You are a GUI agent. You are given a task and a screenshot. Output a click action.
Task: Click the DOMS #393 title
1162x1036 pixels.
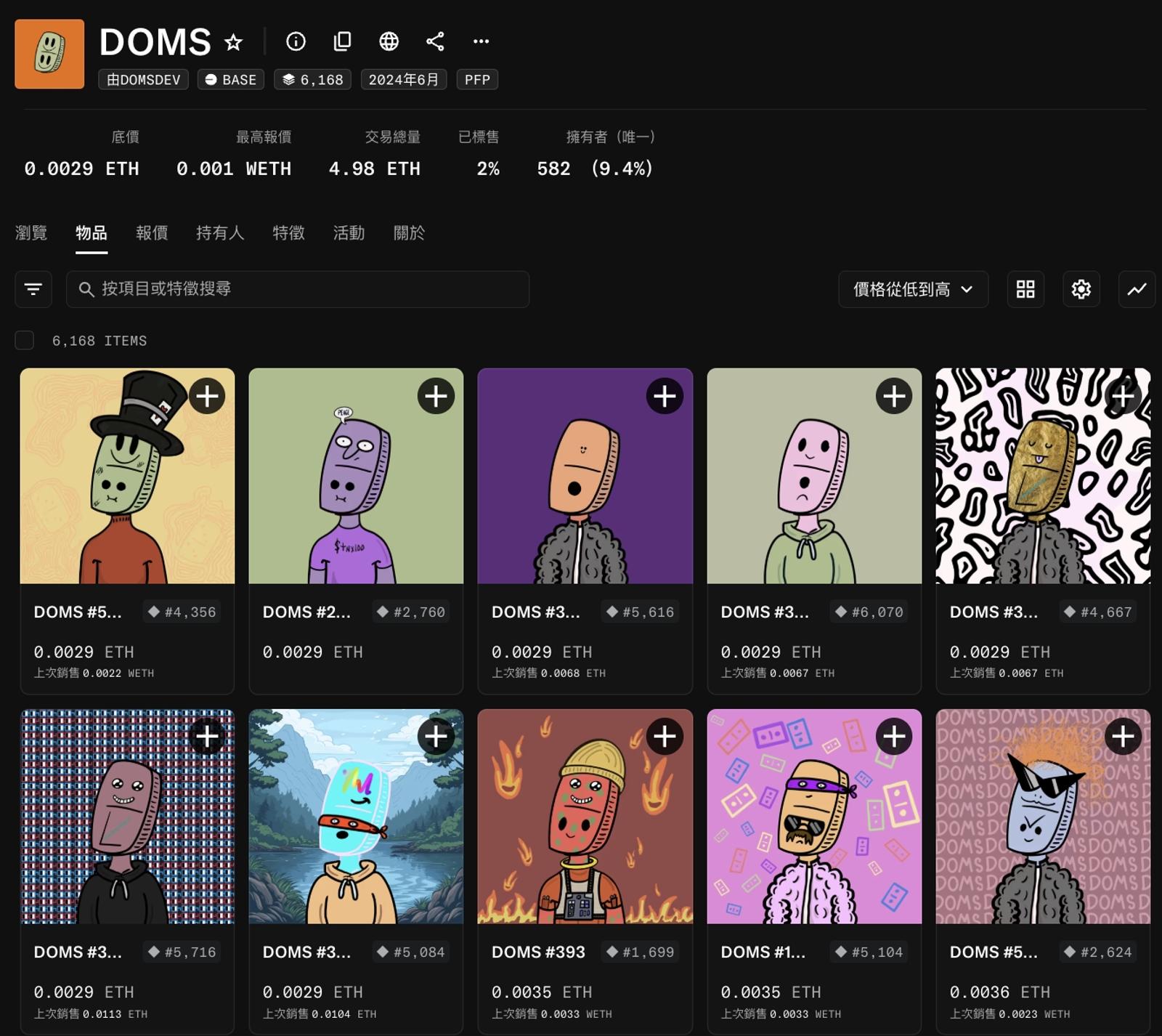click(538, 952)
